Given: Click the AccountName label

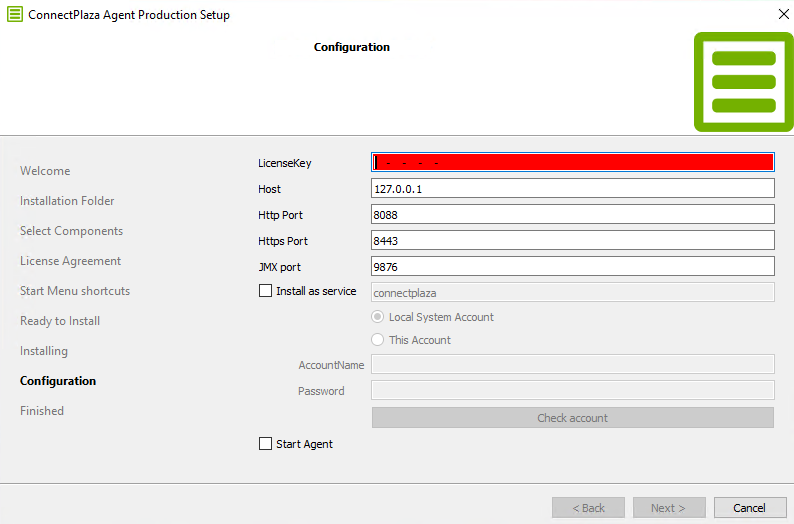Looking at the screenshot, I should 331,365.
